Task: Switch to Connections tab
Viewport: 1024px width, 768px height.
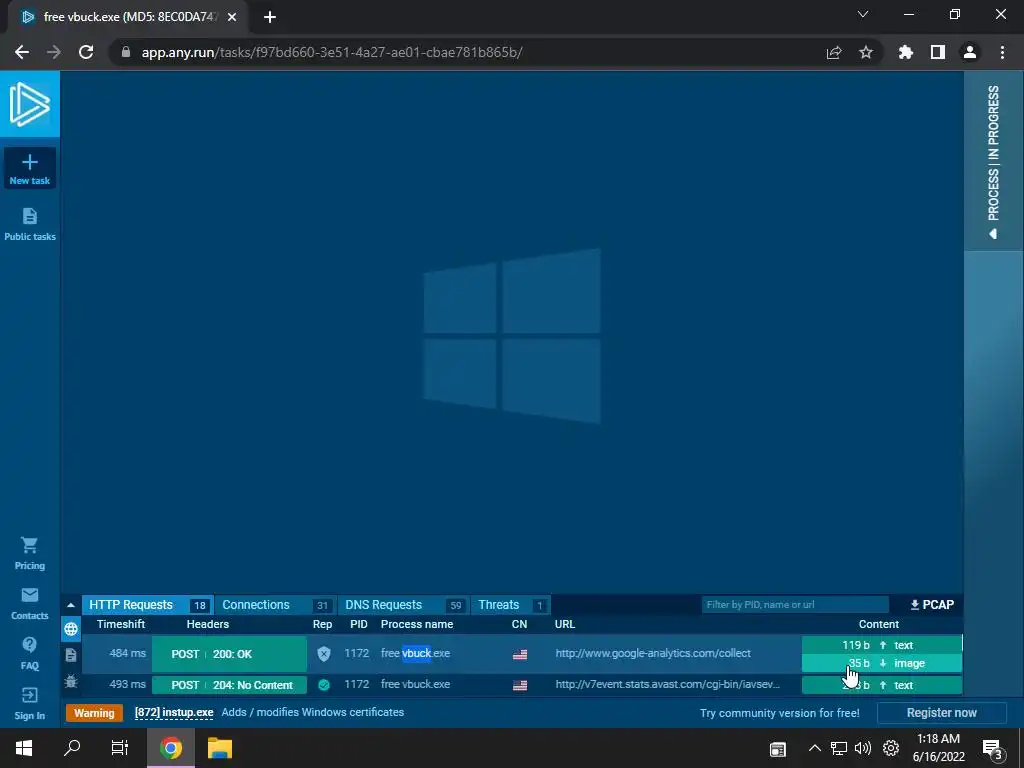Action: point(275,605)
